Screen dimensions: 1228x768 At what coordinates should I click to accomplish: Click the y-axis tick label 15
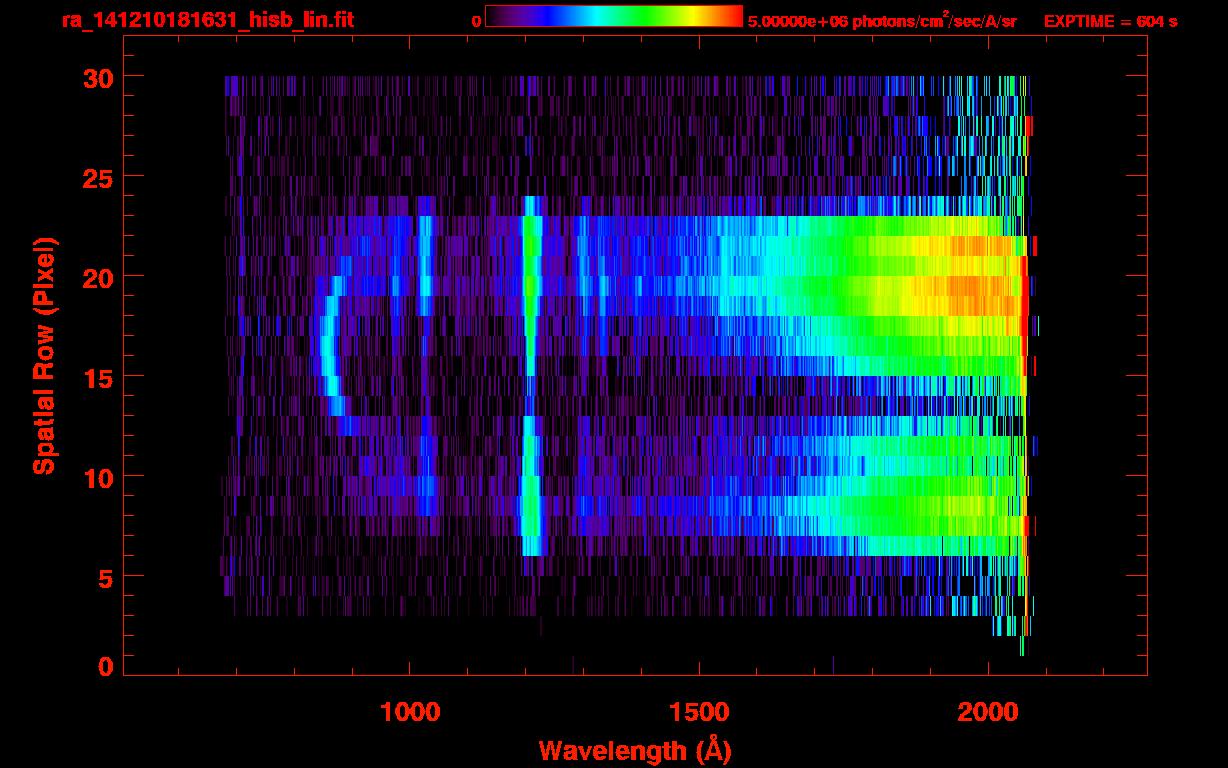point(97,377)
